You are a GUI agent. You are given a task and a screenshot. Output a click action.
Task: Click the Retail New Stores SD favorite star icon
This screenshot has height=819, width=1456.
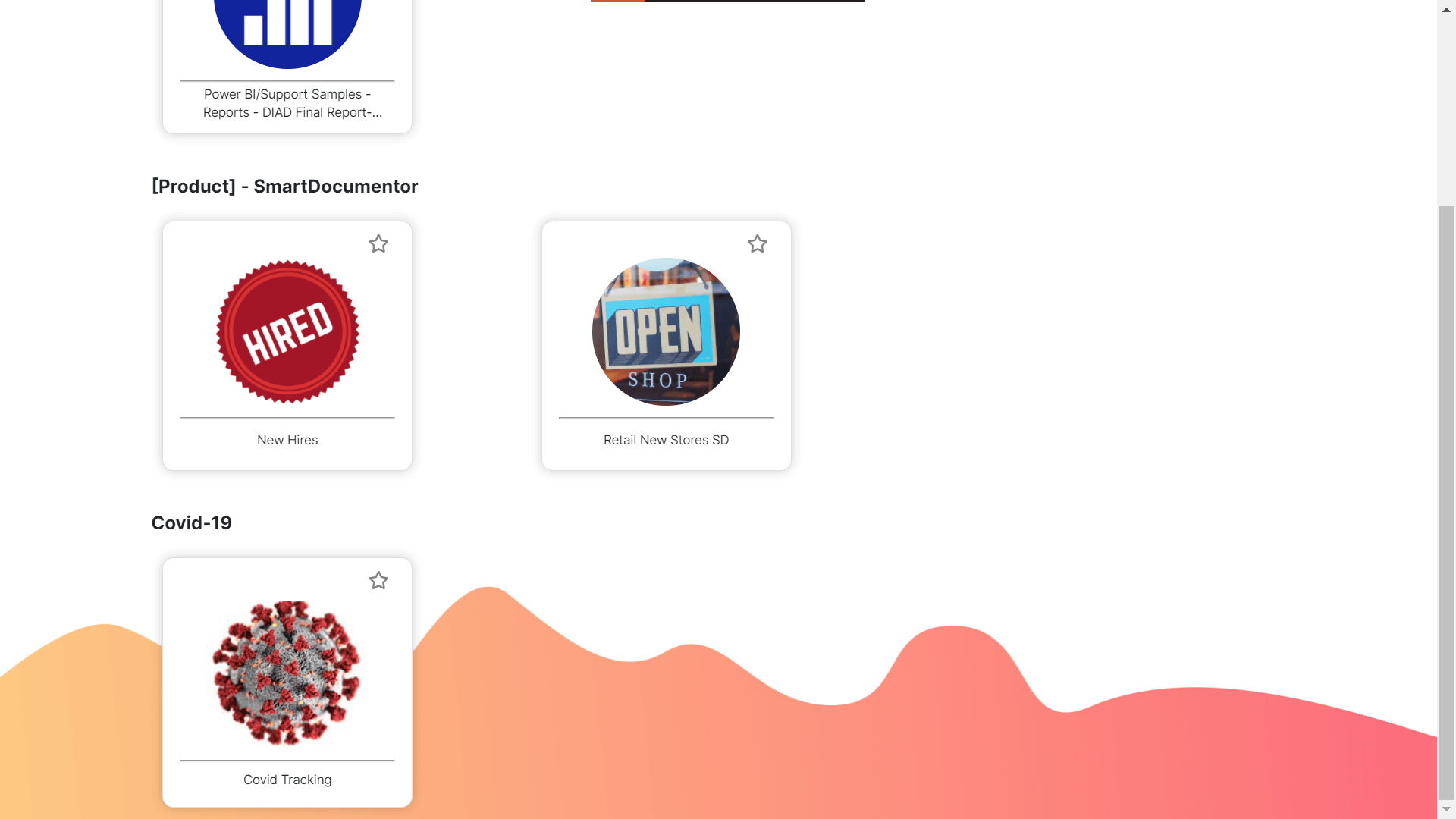[x=757, y=244]
